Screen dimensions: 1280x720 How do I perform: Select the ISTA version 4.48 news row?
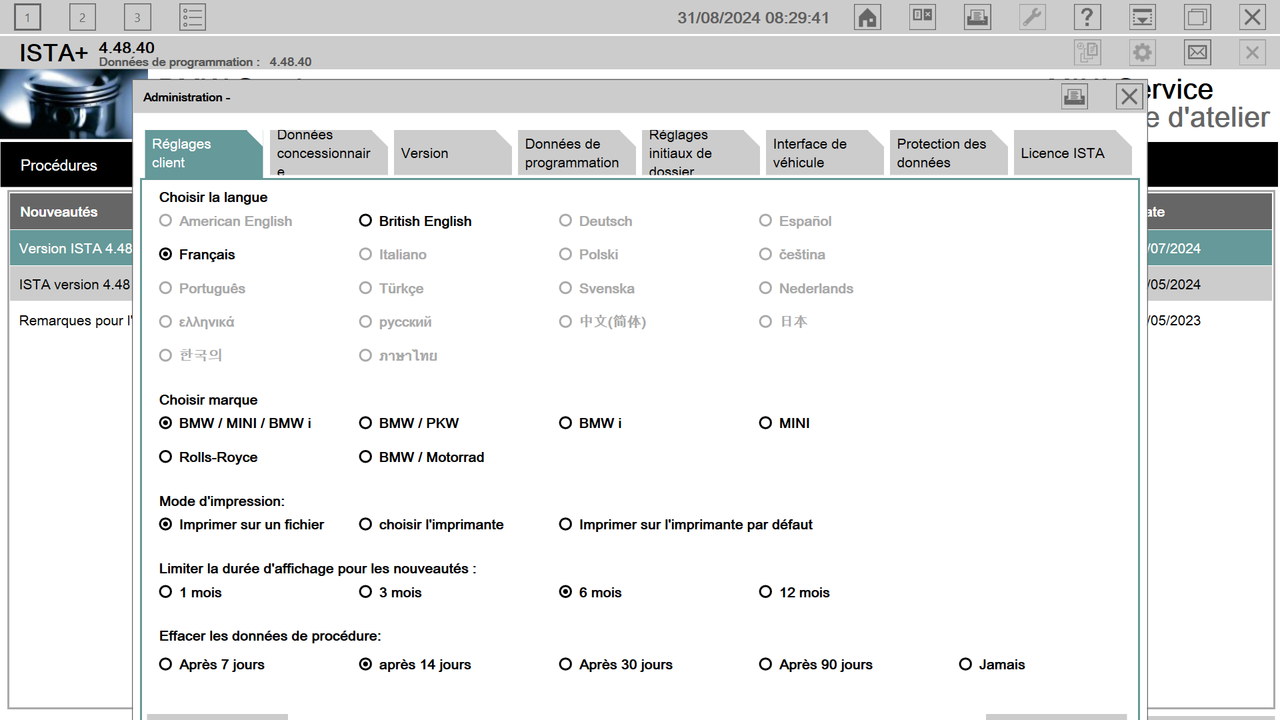[x=72, y=284]
